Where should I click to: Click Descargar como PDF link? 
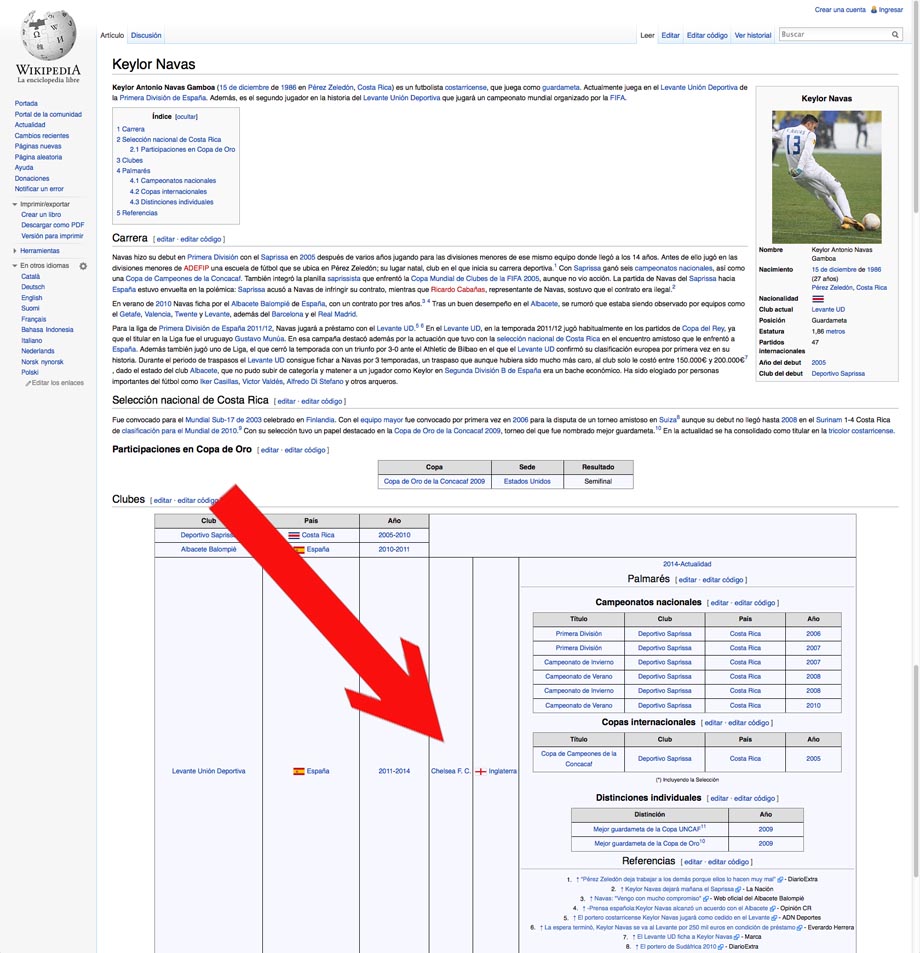53,225
